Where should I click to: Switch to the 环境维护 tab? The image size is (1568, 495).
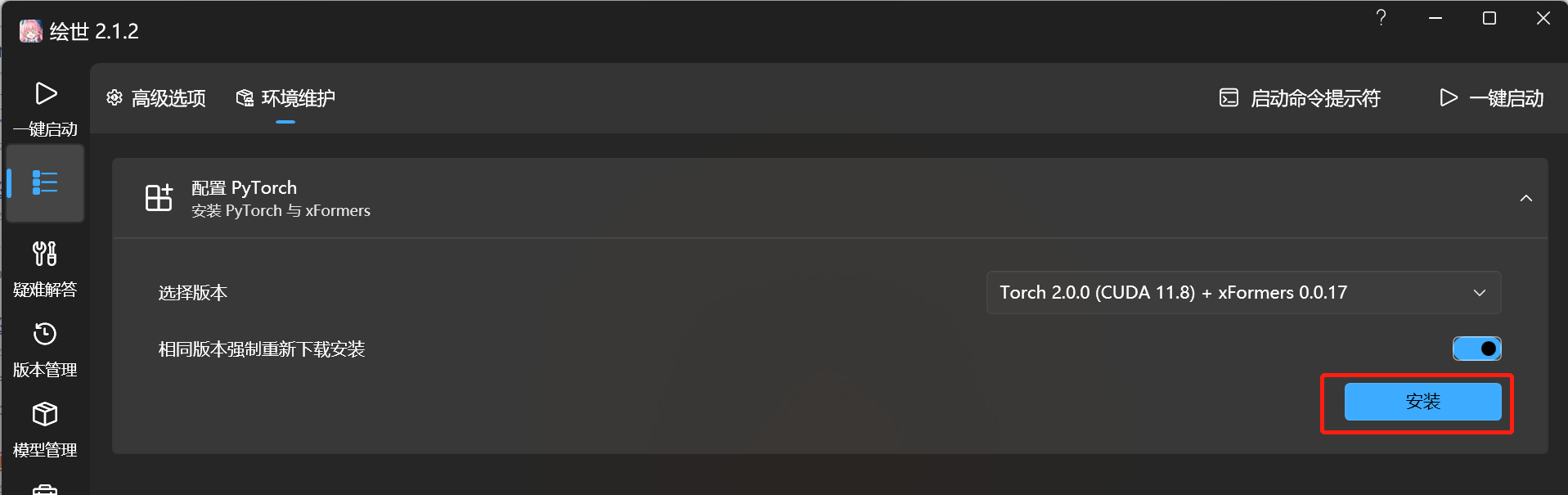click(x=285, y=99)
